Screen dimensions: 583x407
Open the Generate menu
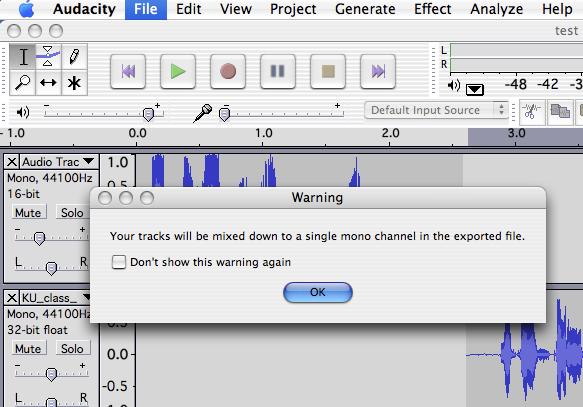coord(365,9)
